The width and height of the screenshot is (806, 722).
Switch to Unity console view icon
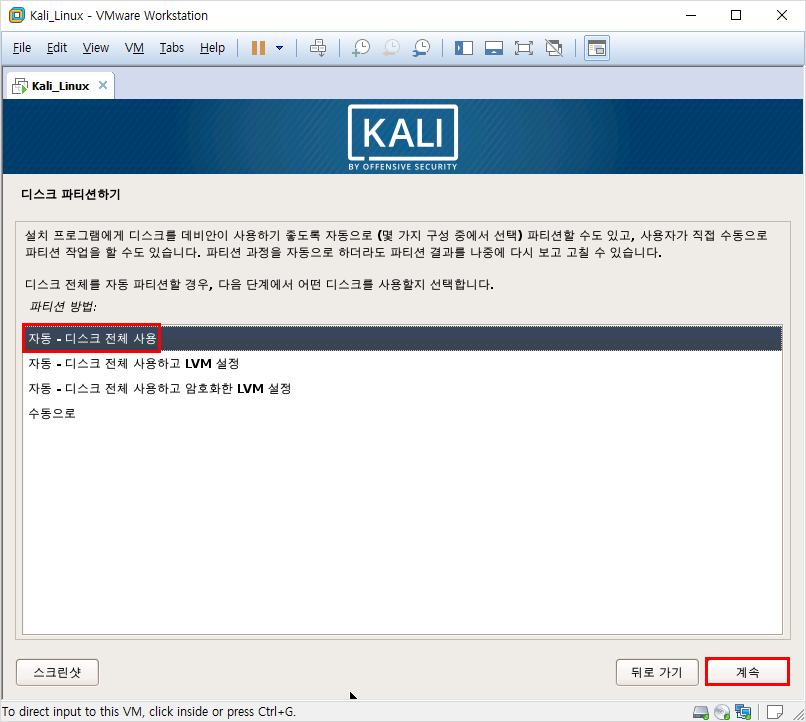(x=597, y=48)
